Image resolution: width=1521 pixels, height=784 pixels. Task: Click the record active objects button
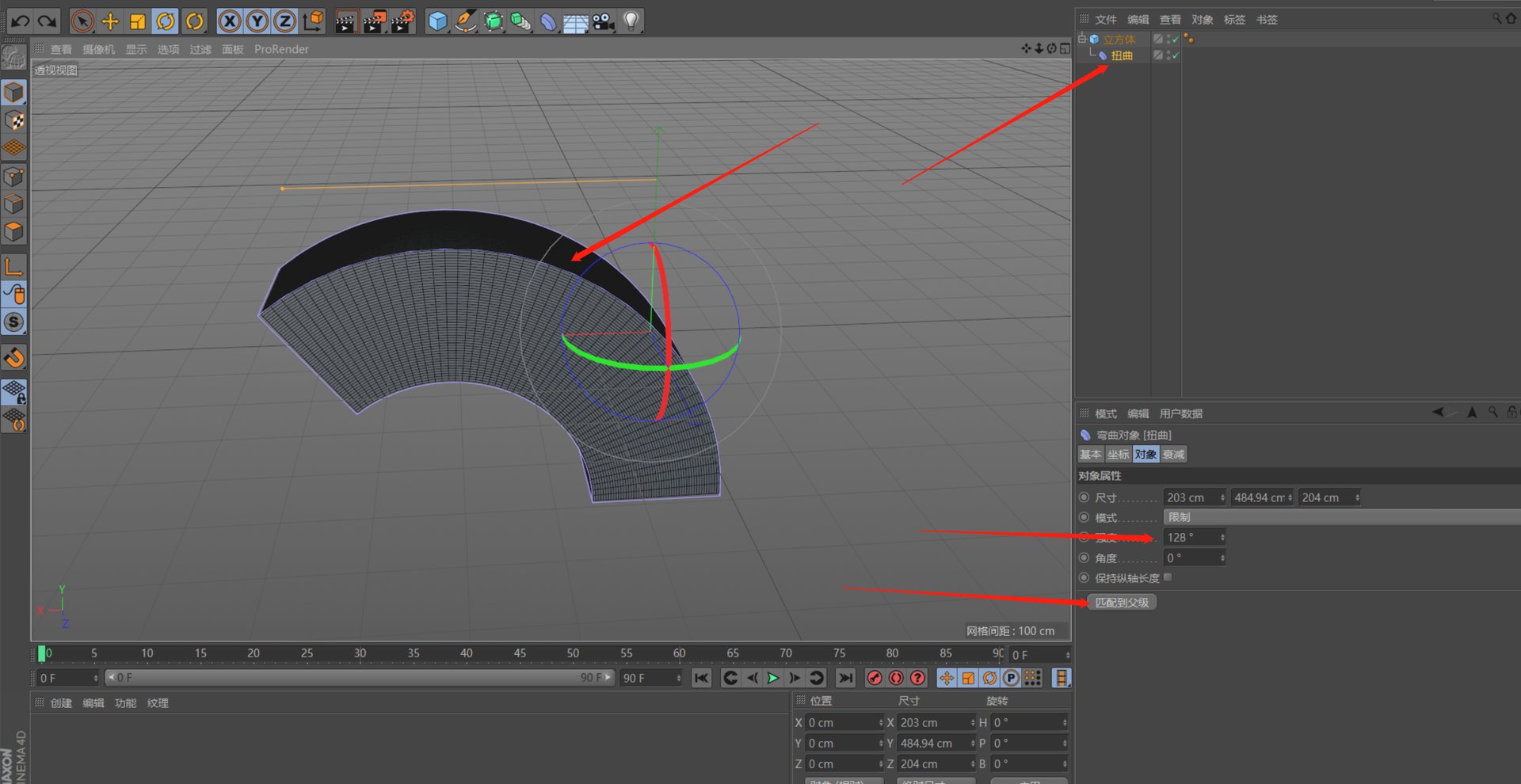tap(875, 678)
